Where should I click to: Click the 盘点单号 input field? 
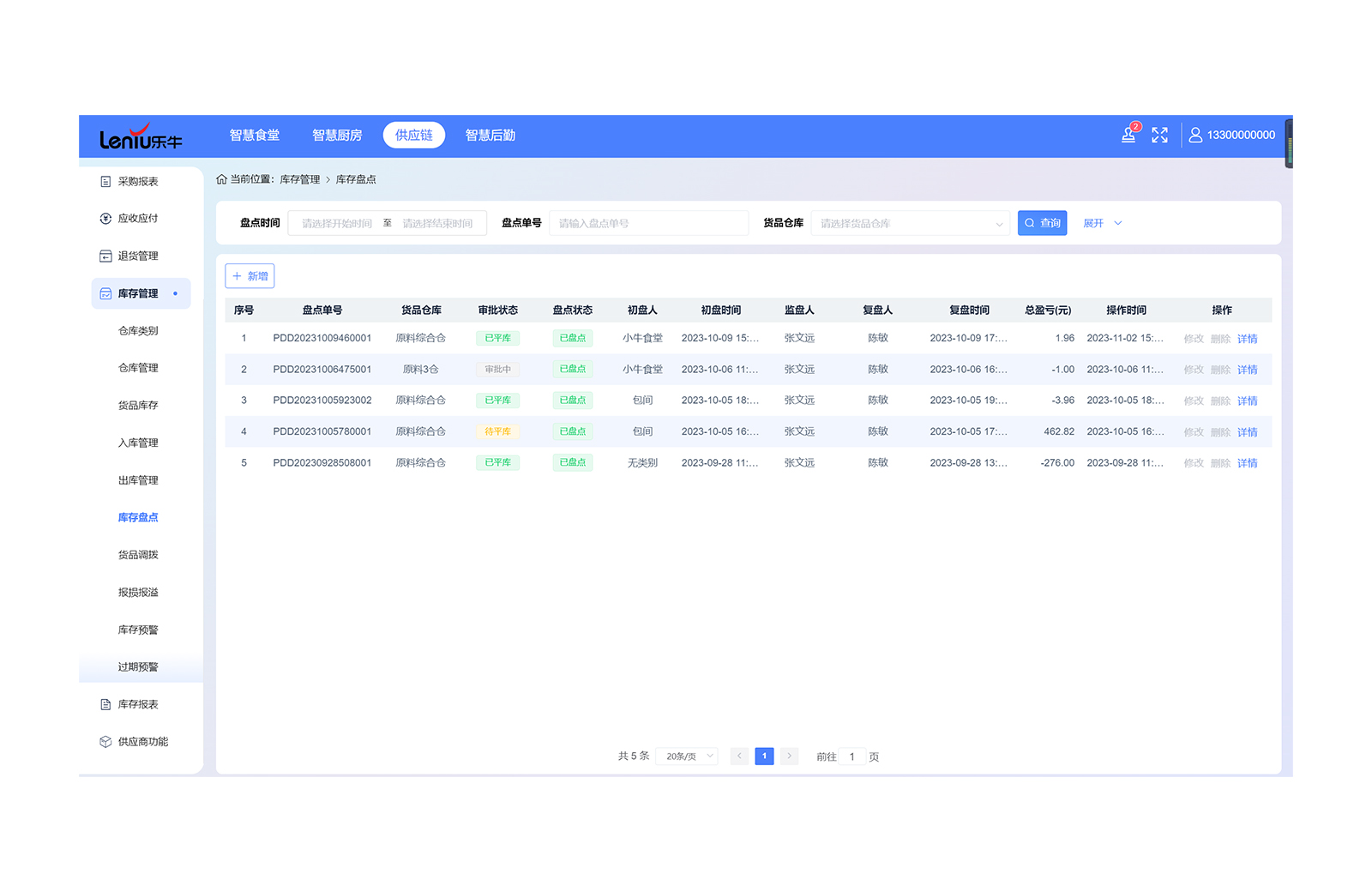pyautogui.click(x=648, y=223)
